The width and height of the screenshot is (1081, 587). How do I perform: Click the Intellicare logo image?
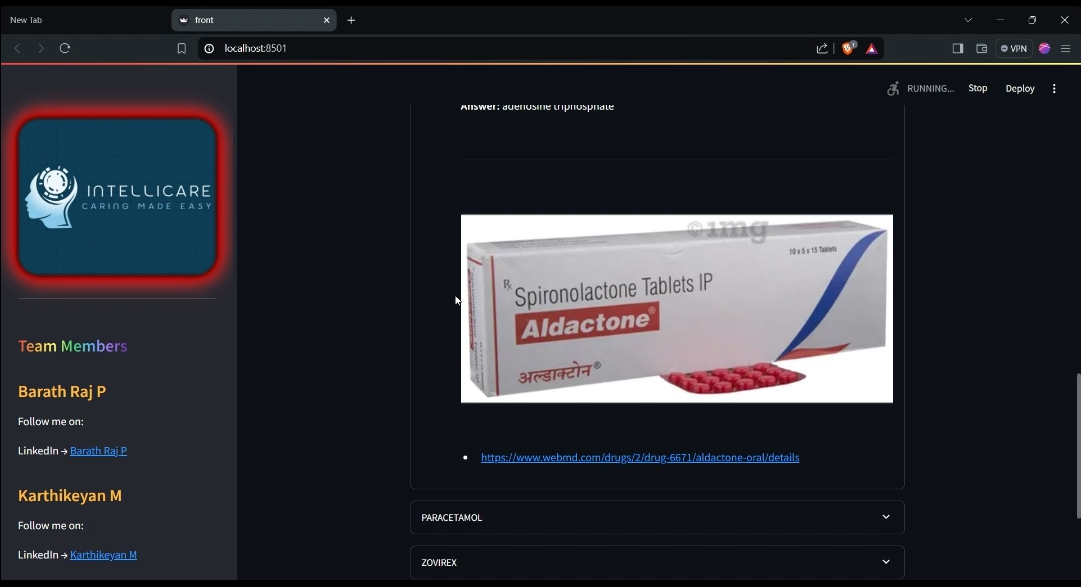[117, 197]
